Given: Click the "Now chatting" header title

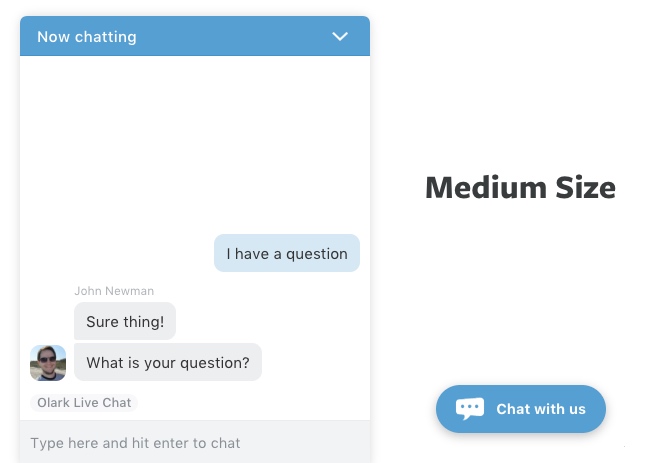Looking at the screenshot, I should 87,37.
